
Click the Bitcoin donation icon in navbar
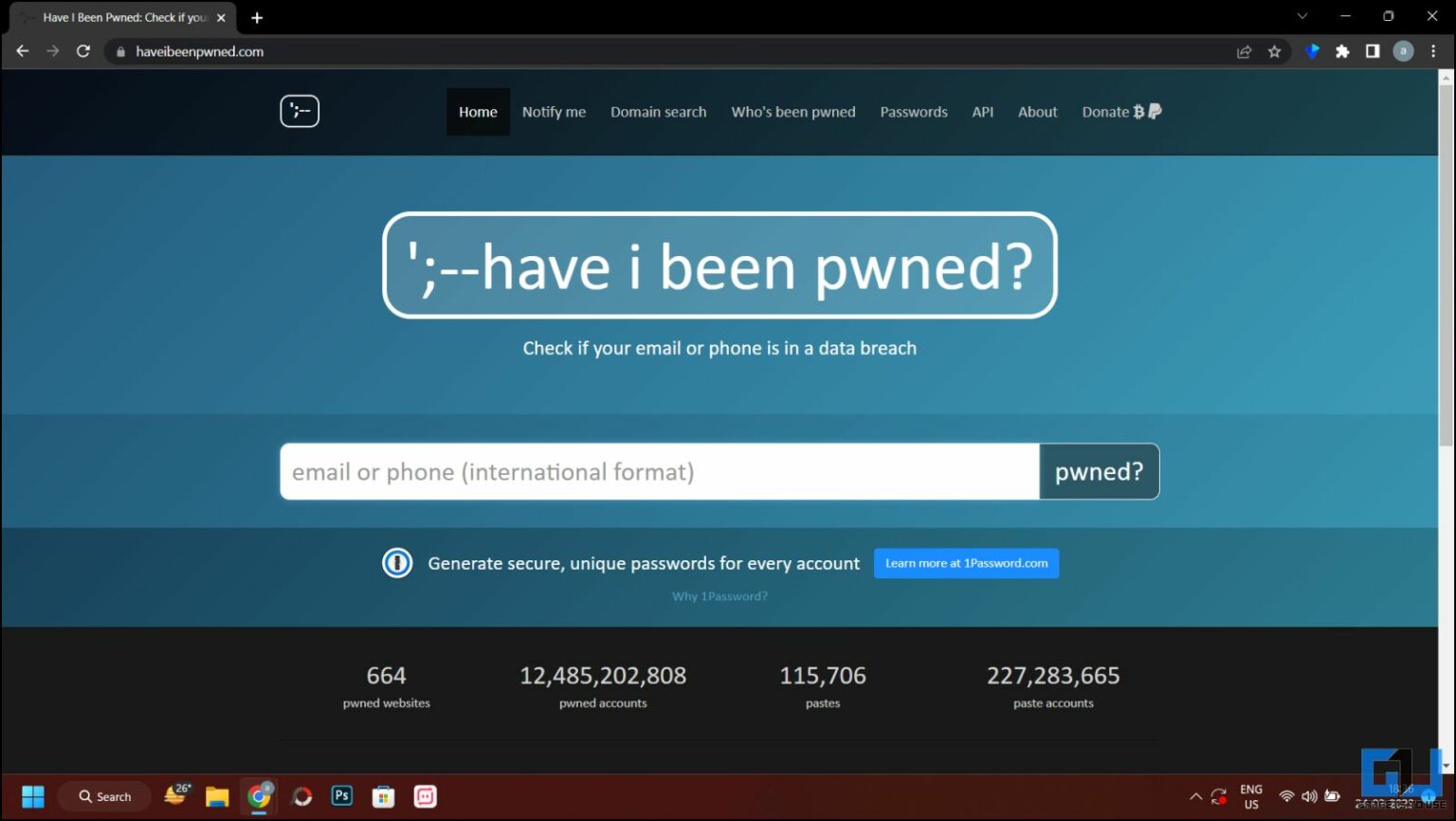pos(1139,111)
